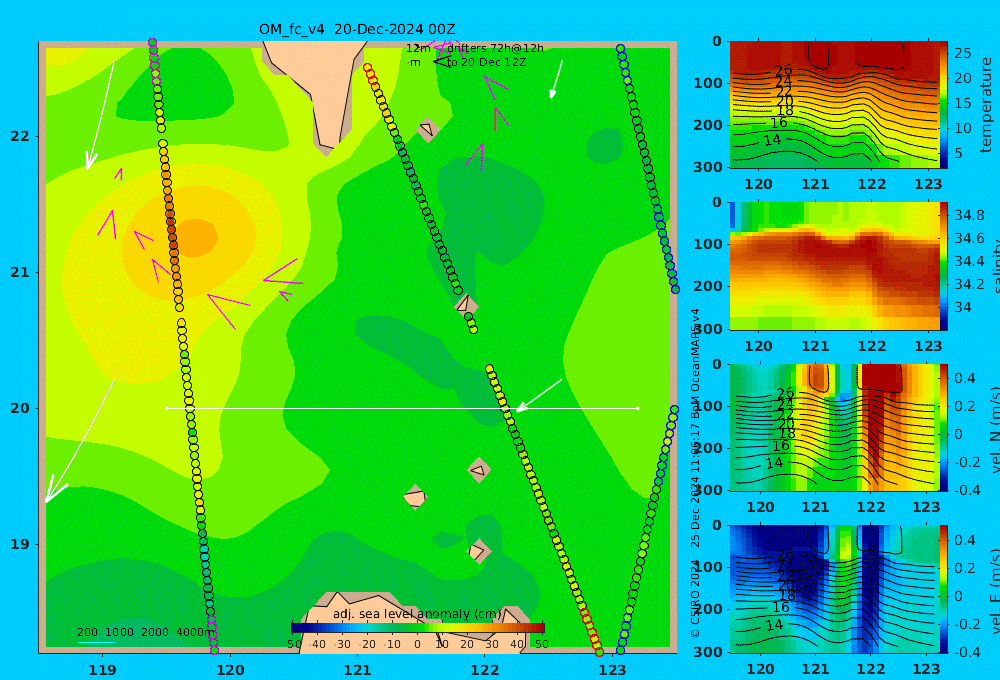Click the vel. E colorbar scale
1000x680 pixels.
pyautogui.click(x=944, y=589)
